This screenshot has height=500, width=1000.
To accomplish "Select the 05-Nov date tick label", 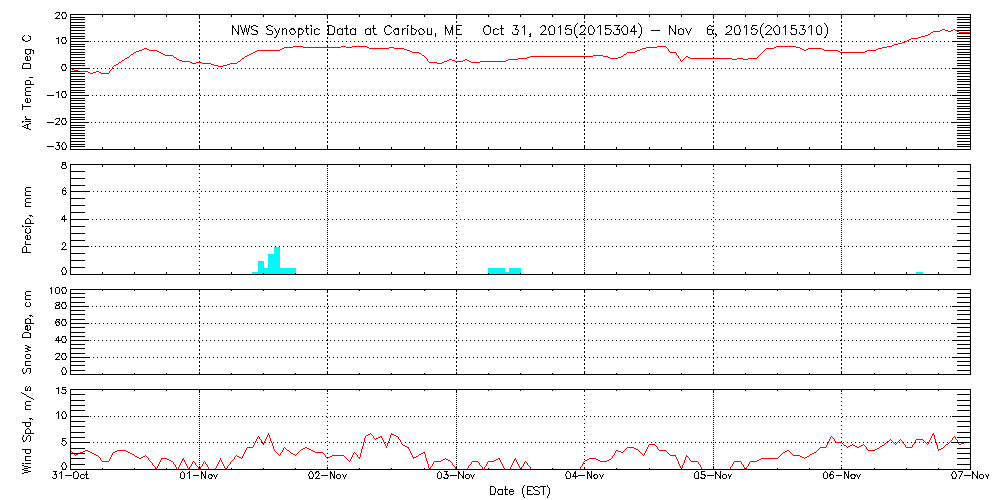I will pyautogui.click(x=713, y=477).
